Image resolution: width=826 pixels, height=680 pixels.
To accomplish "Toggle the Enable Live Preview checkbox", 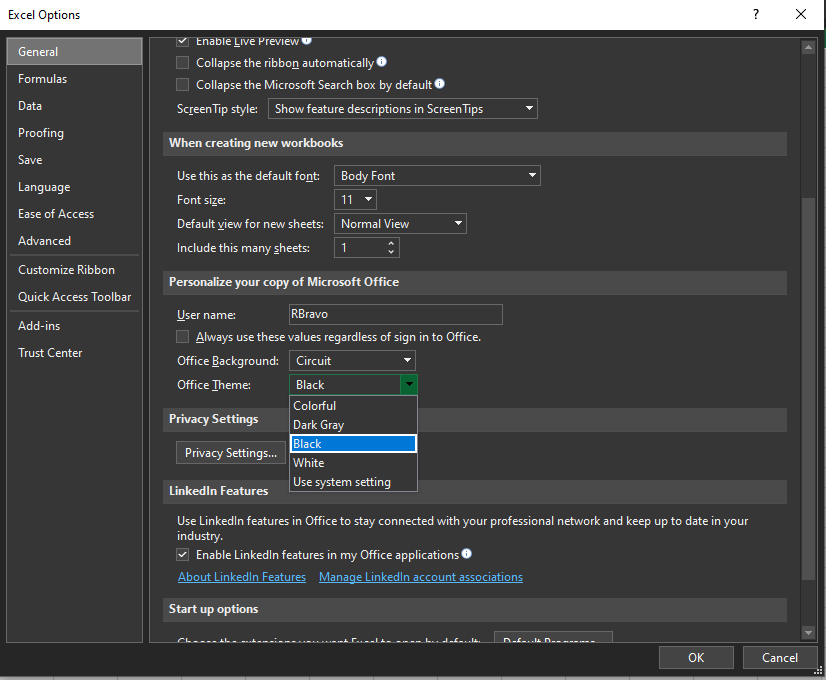I will [182, 41].
